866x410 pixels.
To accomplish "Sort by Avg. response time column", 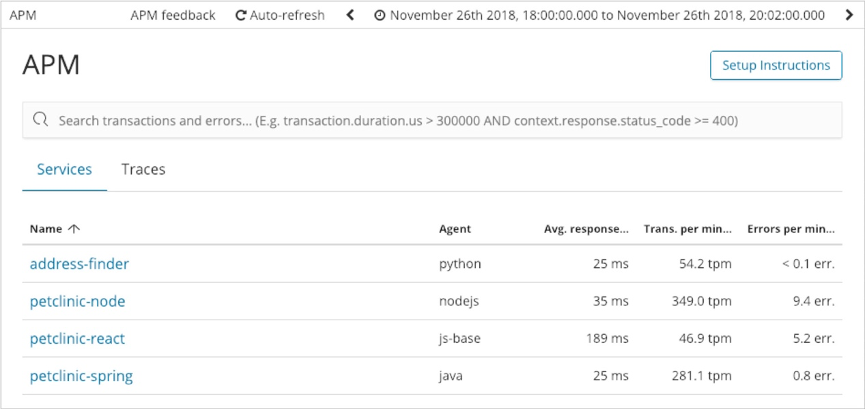I will (x=586, y=229).
